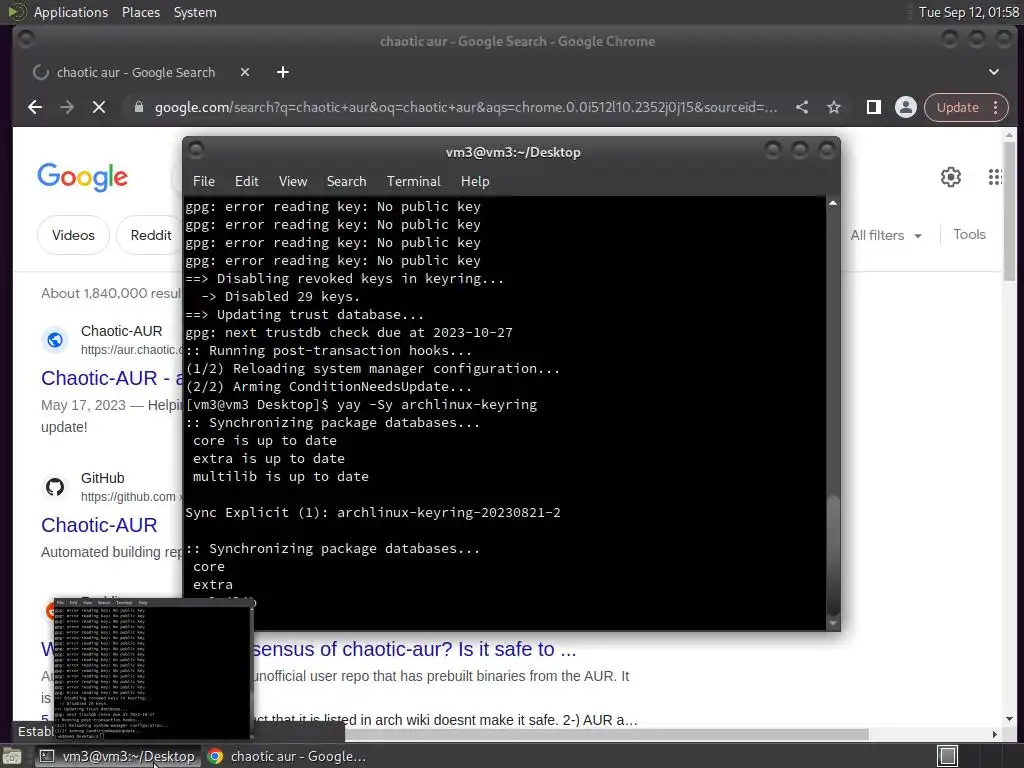This screenshot has height=768, width=1024.
Task: Open Google apps grid
Action: (x=995, y=177)
